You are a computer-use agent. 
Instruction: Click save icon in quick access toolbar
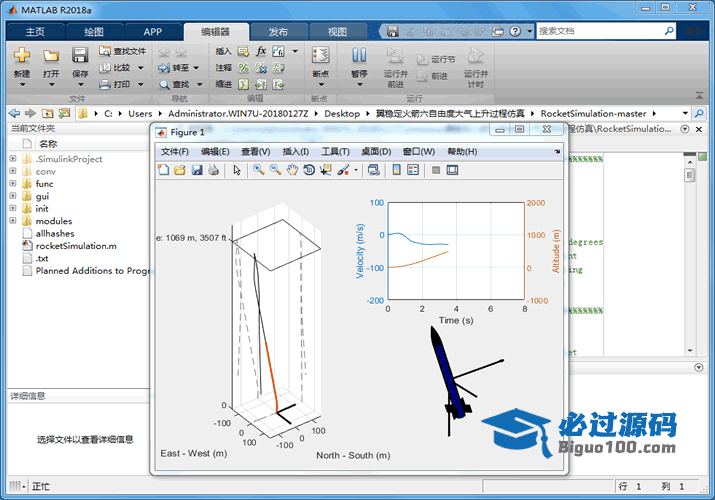pos(393,31)
